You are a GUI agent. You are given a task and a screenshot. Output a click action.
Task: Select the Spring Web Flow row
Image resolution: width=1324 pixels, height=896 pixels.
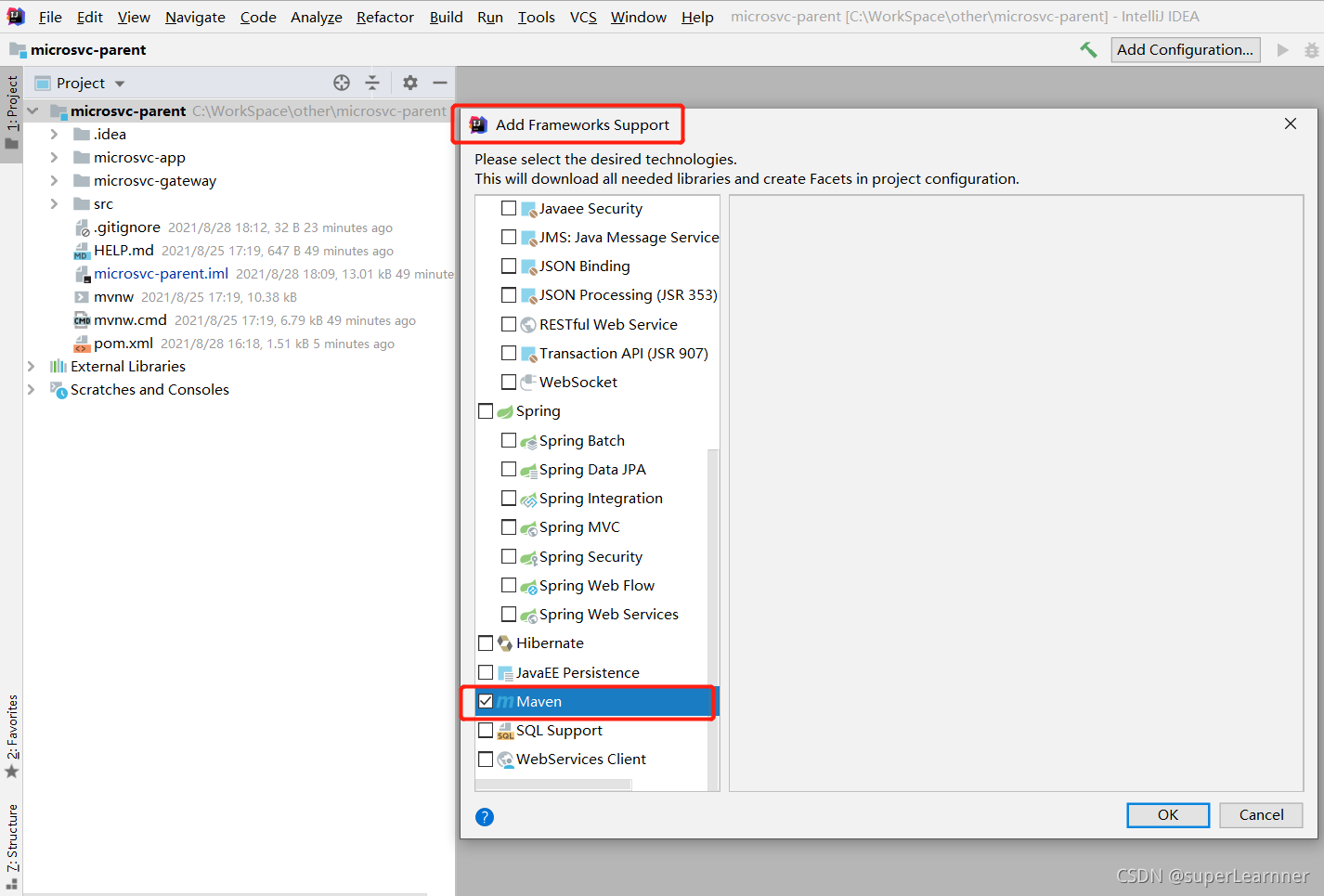coord(597,585)
